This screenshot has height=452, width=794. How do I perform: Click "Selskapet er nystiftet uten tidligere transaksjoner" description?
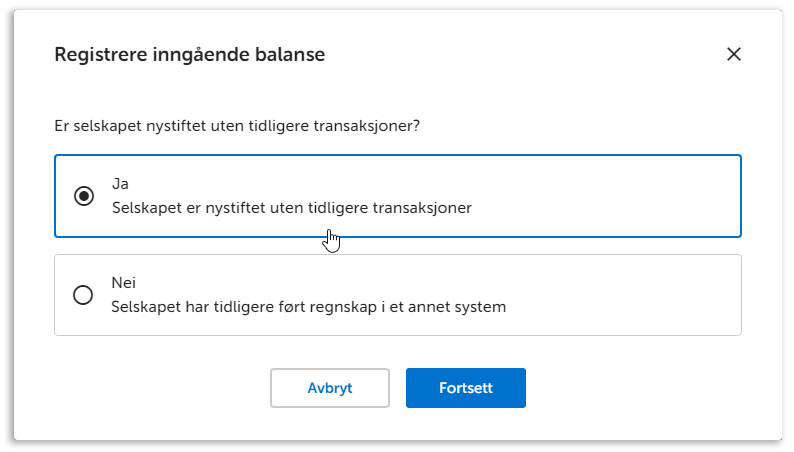pyautogui.click(x=291, y=208)
